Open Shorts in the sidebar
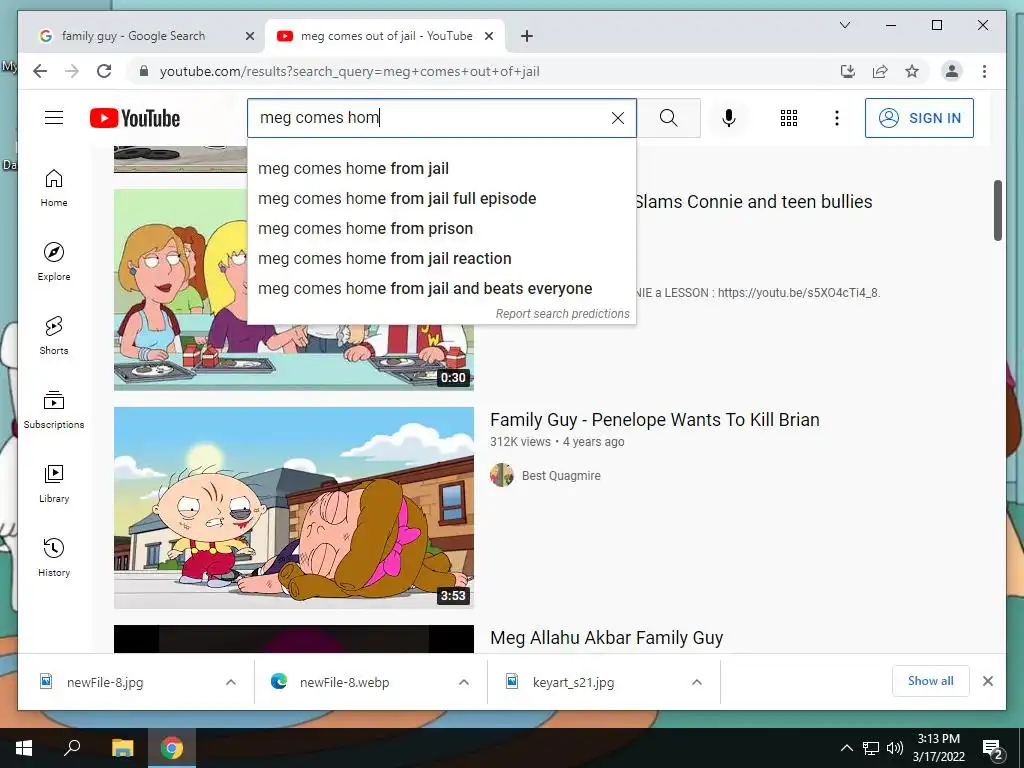1024x768 pixels. 54,336
